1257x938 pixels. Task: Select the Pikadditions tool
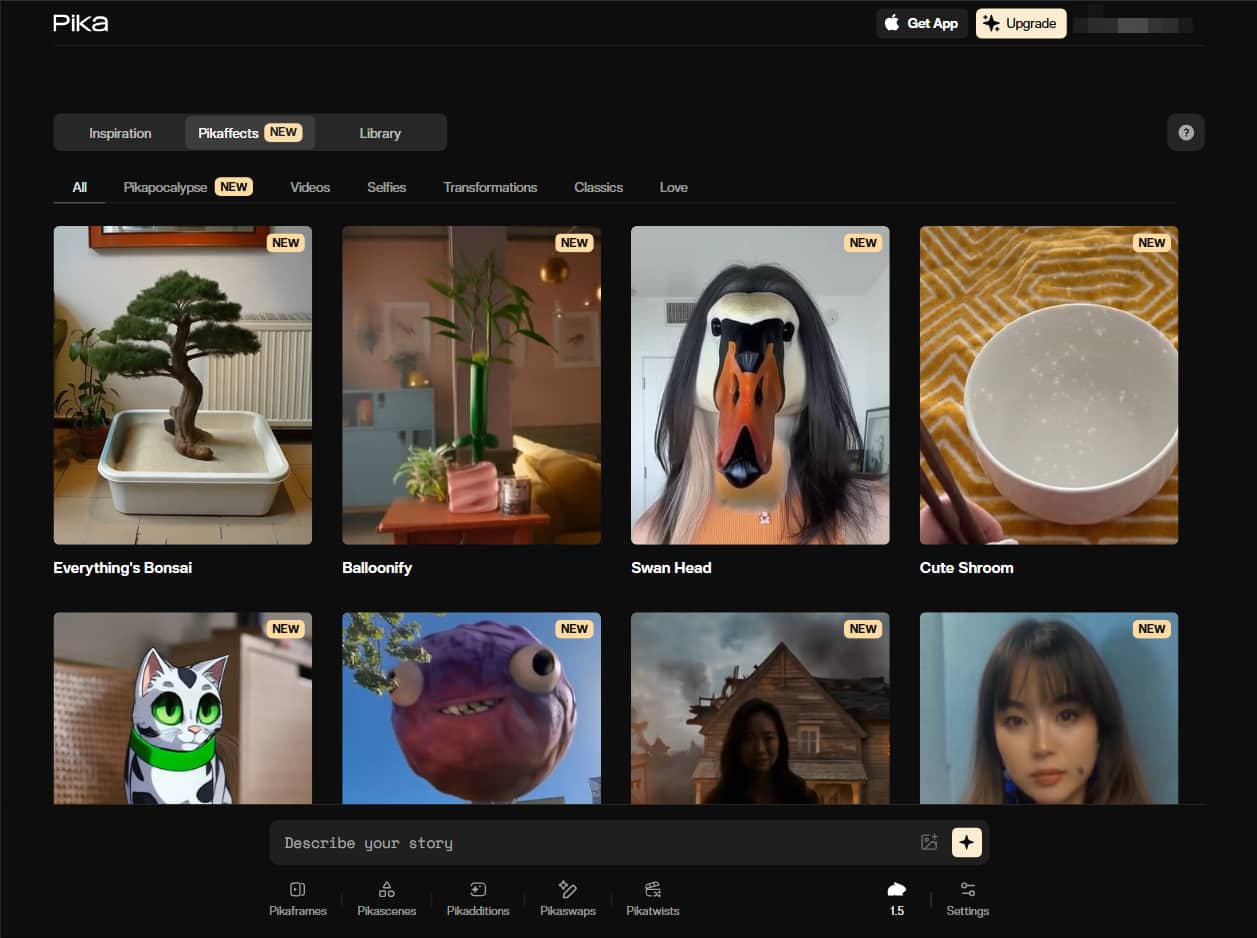(477, 898)
